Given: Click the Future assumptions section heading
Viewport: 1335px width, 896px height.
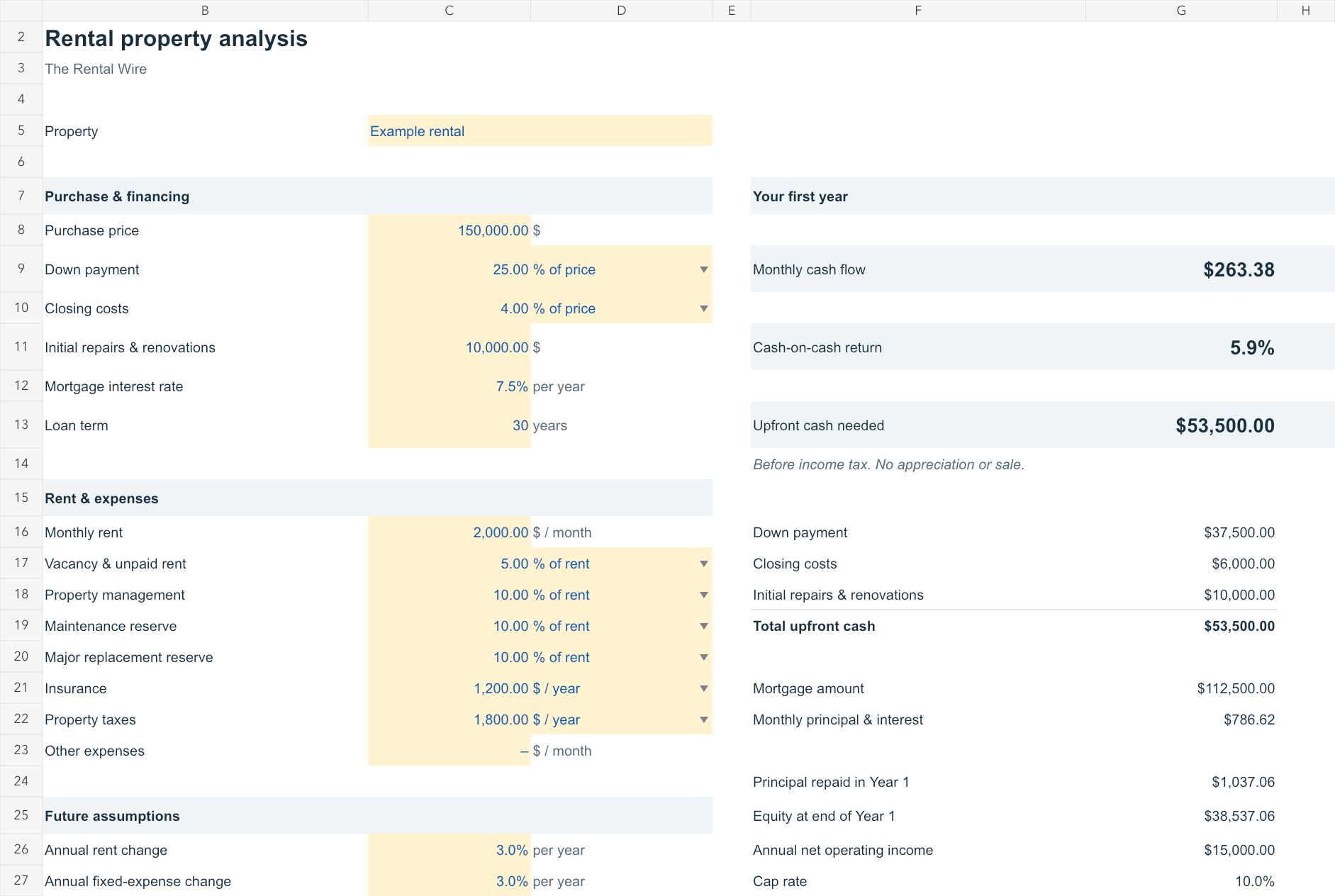Looking at the screenshot, I should pos(112,816).
